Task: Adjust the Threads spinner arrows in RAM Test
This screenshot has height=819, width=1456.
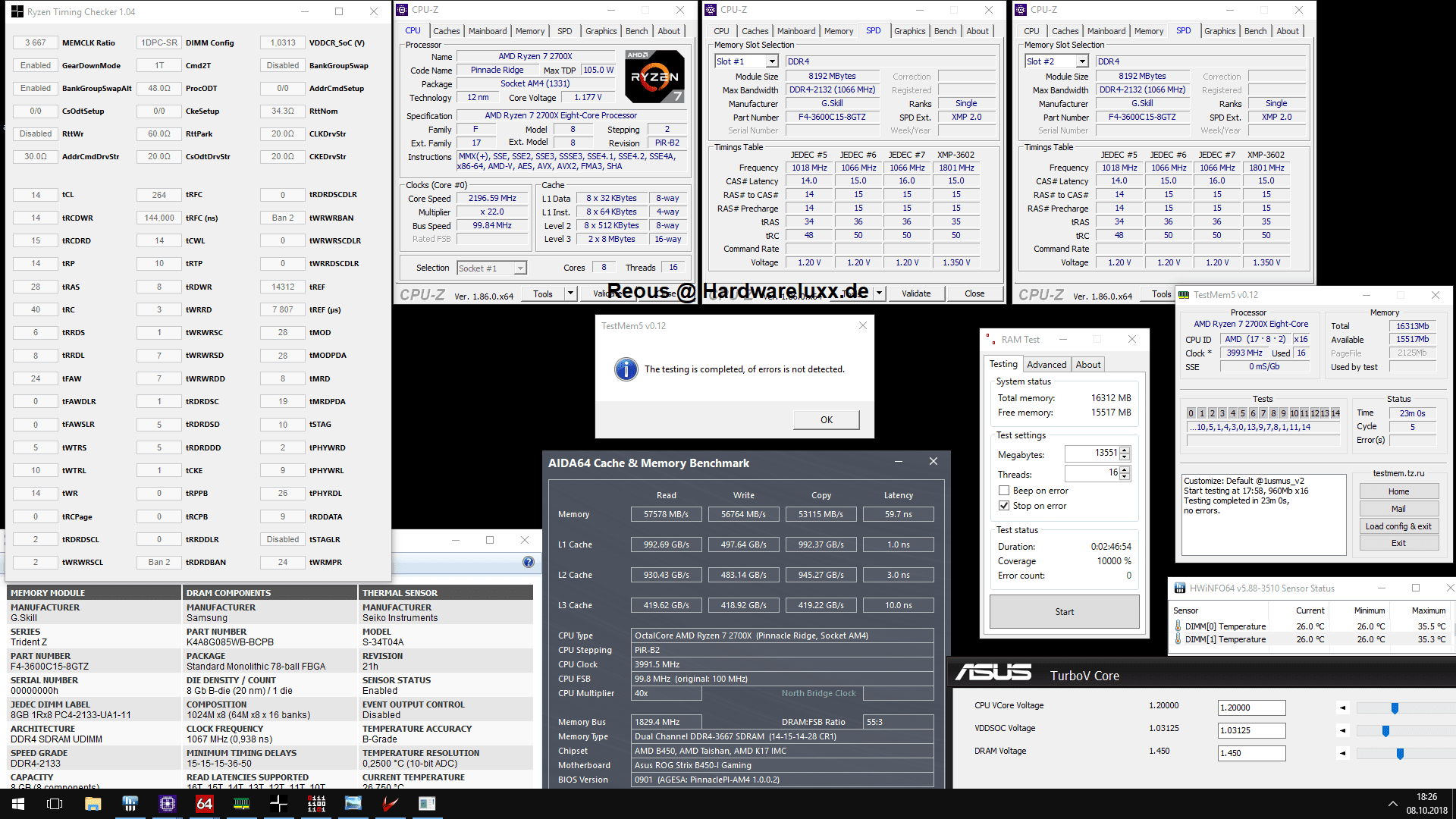Action: click(1125, 473)
